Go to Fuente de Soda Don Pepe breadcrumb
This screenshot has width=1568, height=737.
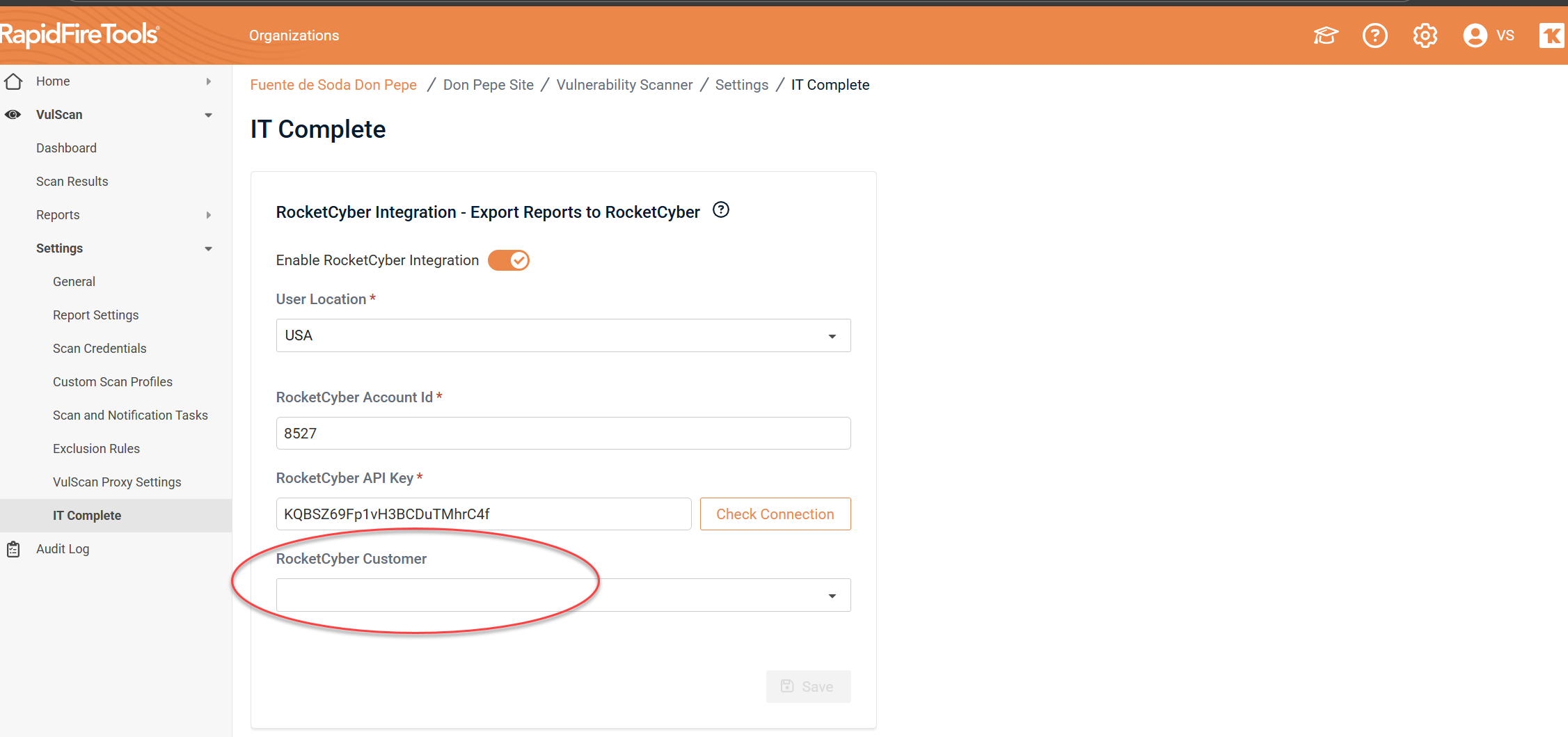[x=333, y=85]
